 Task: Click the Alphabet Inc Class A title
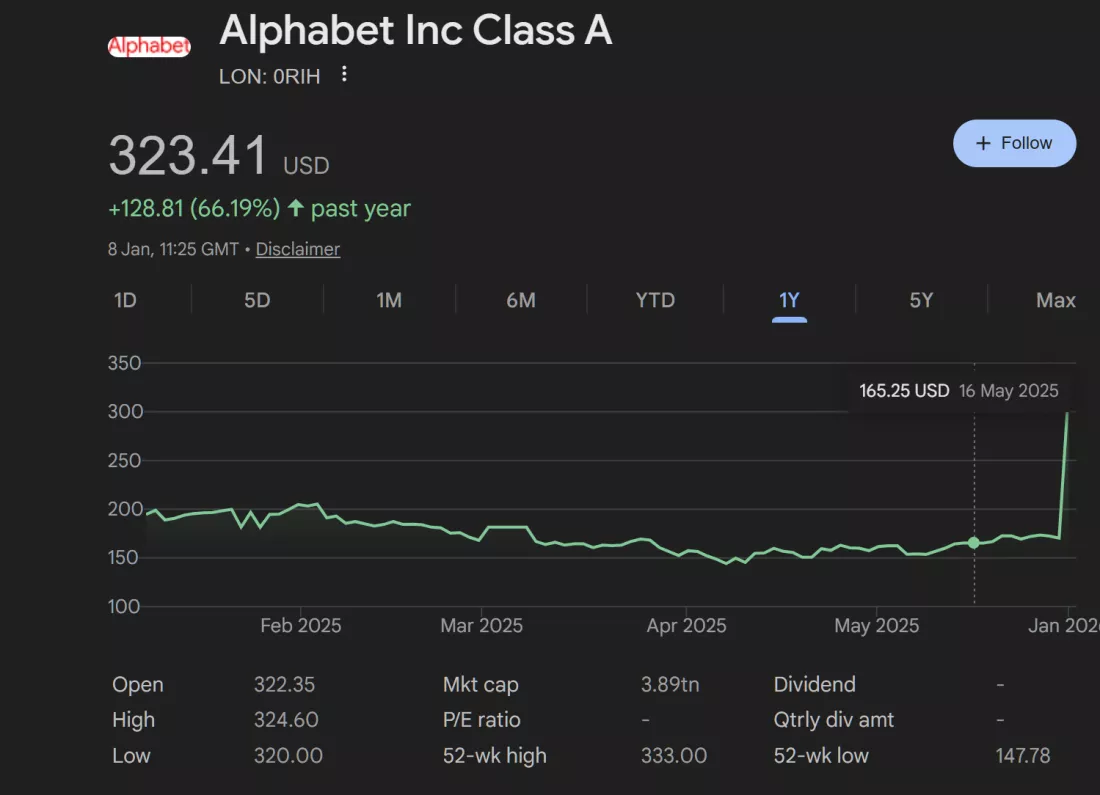(416, 31)
